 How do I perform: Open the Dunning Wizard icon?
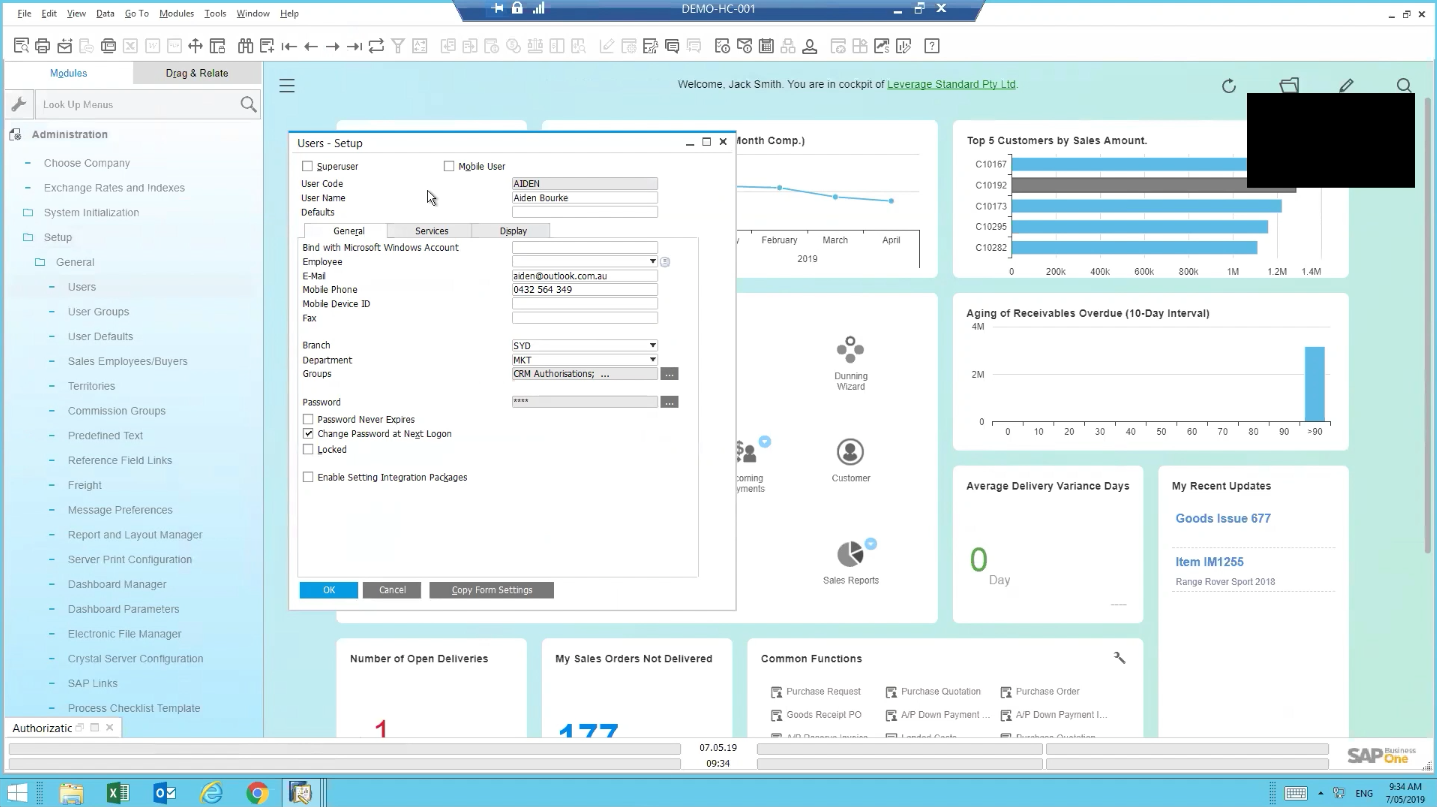850,351
